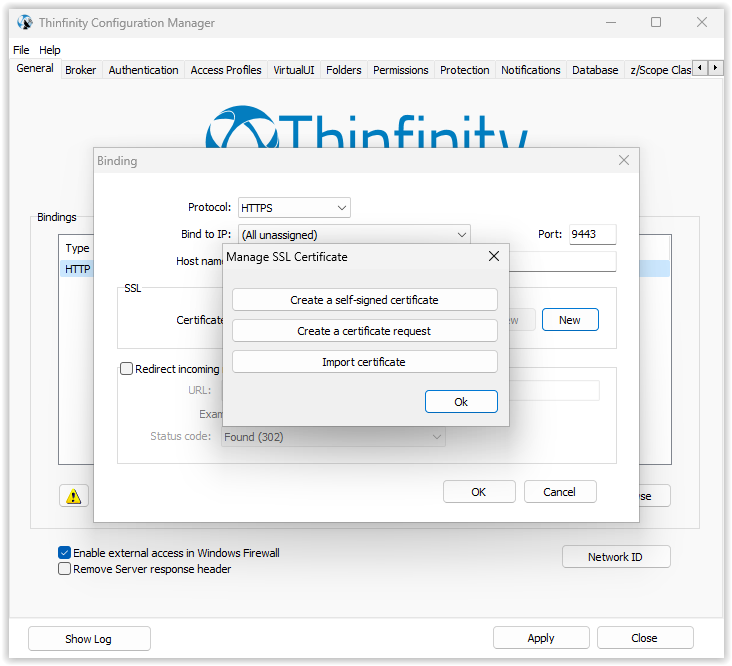Open the Help menu

[x=49, y=50]
